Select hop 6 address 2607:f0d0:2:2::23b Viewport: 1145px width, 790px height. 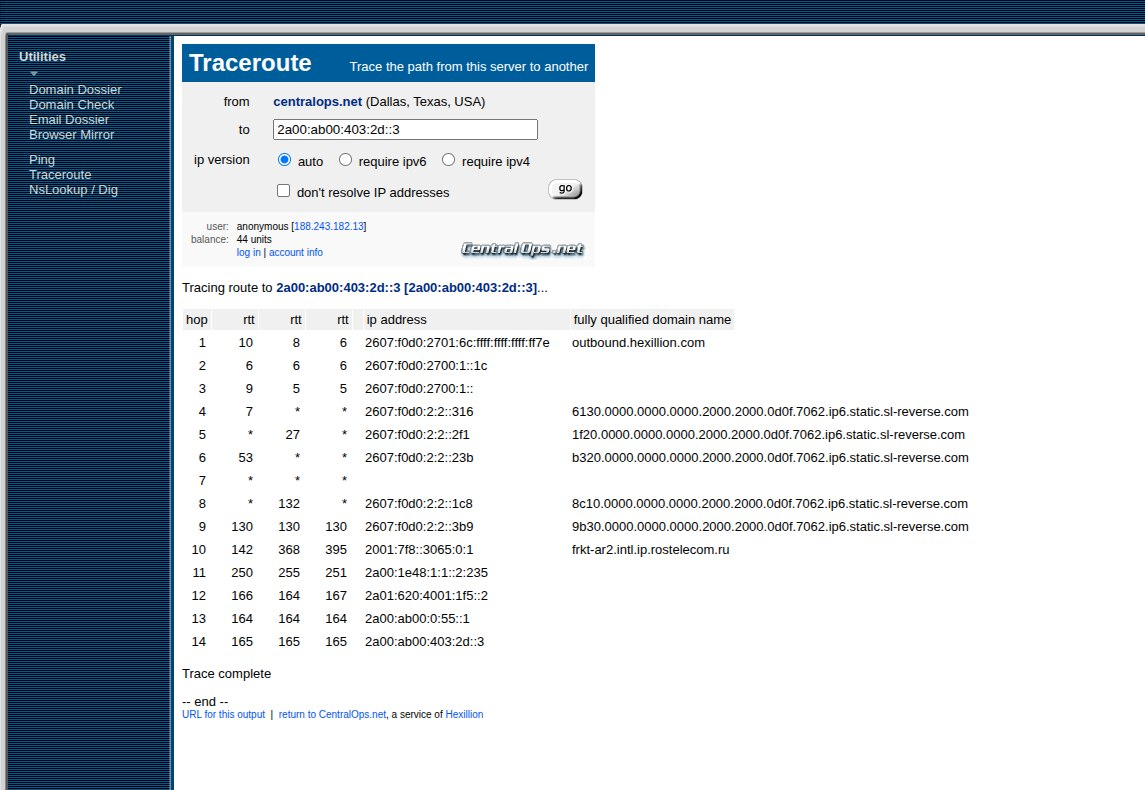pos(419,458)
